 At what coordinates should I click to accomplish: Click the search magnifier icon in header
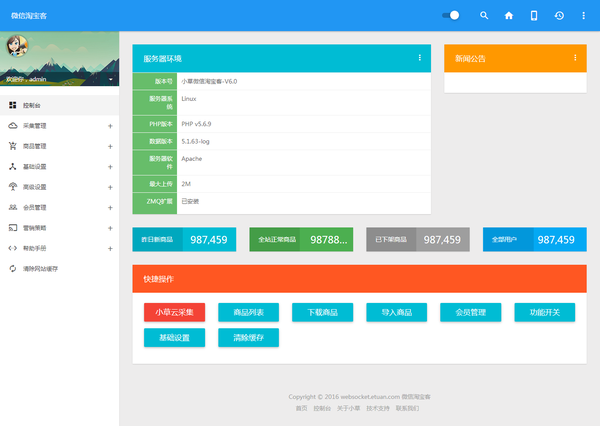click(485, 16)
